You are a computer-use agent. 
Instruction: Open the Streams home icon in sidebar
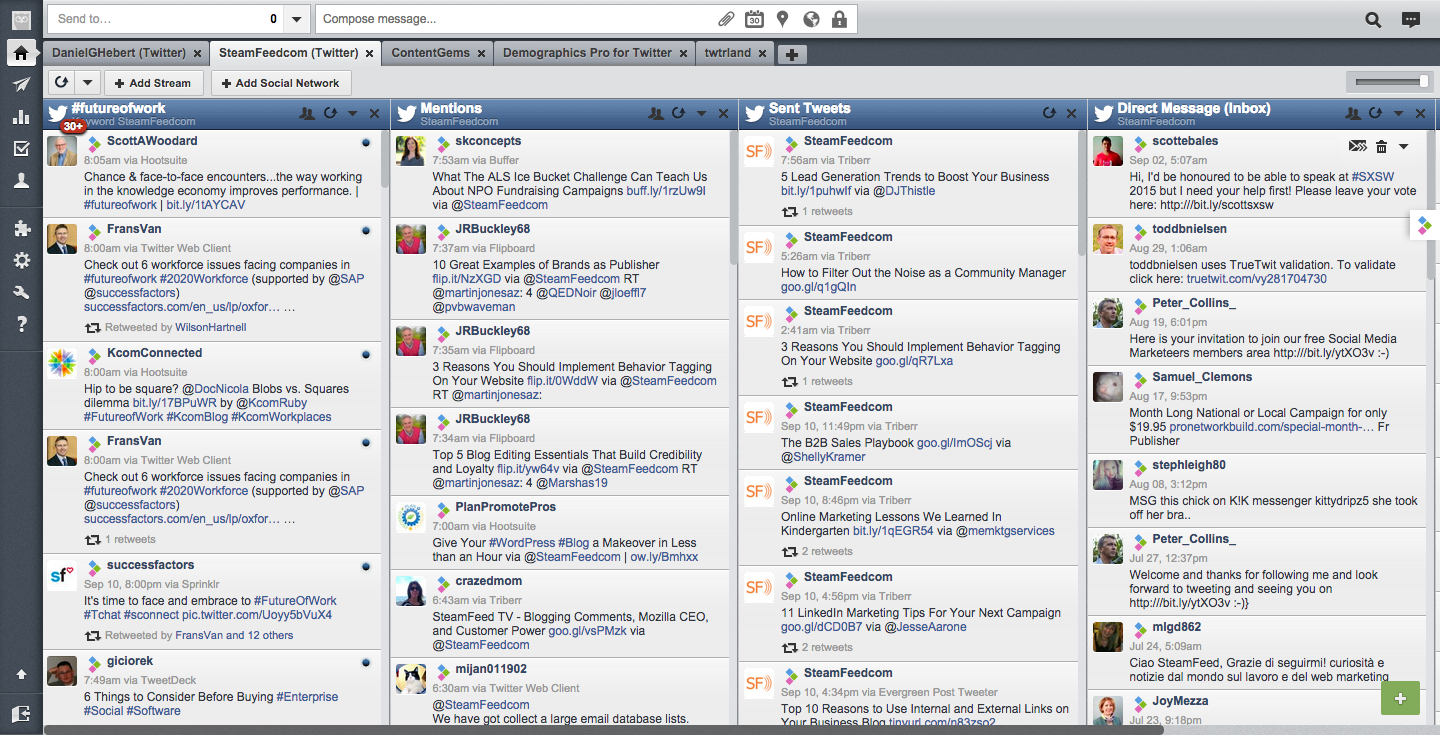[21, 53]
